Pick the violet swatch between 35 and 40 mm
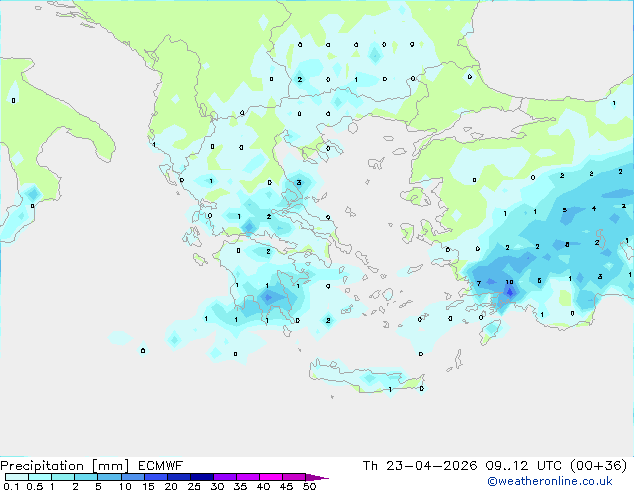Screen dimensions: 634x490 (248, 477)
